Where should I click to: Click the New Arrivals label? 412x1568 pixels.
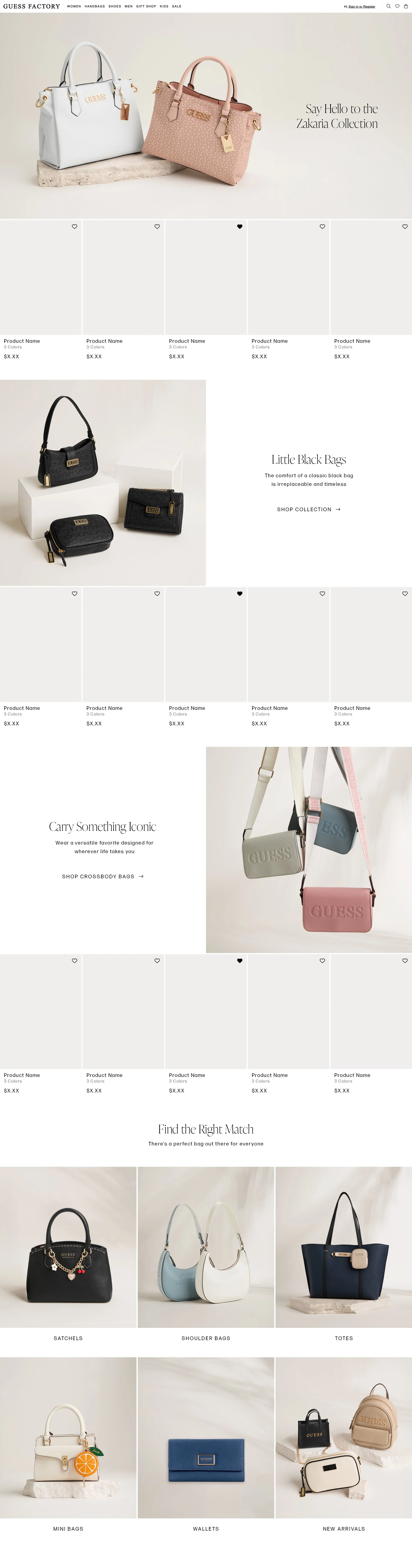click(x=344, y=1529)
